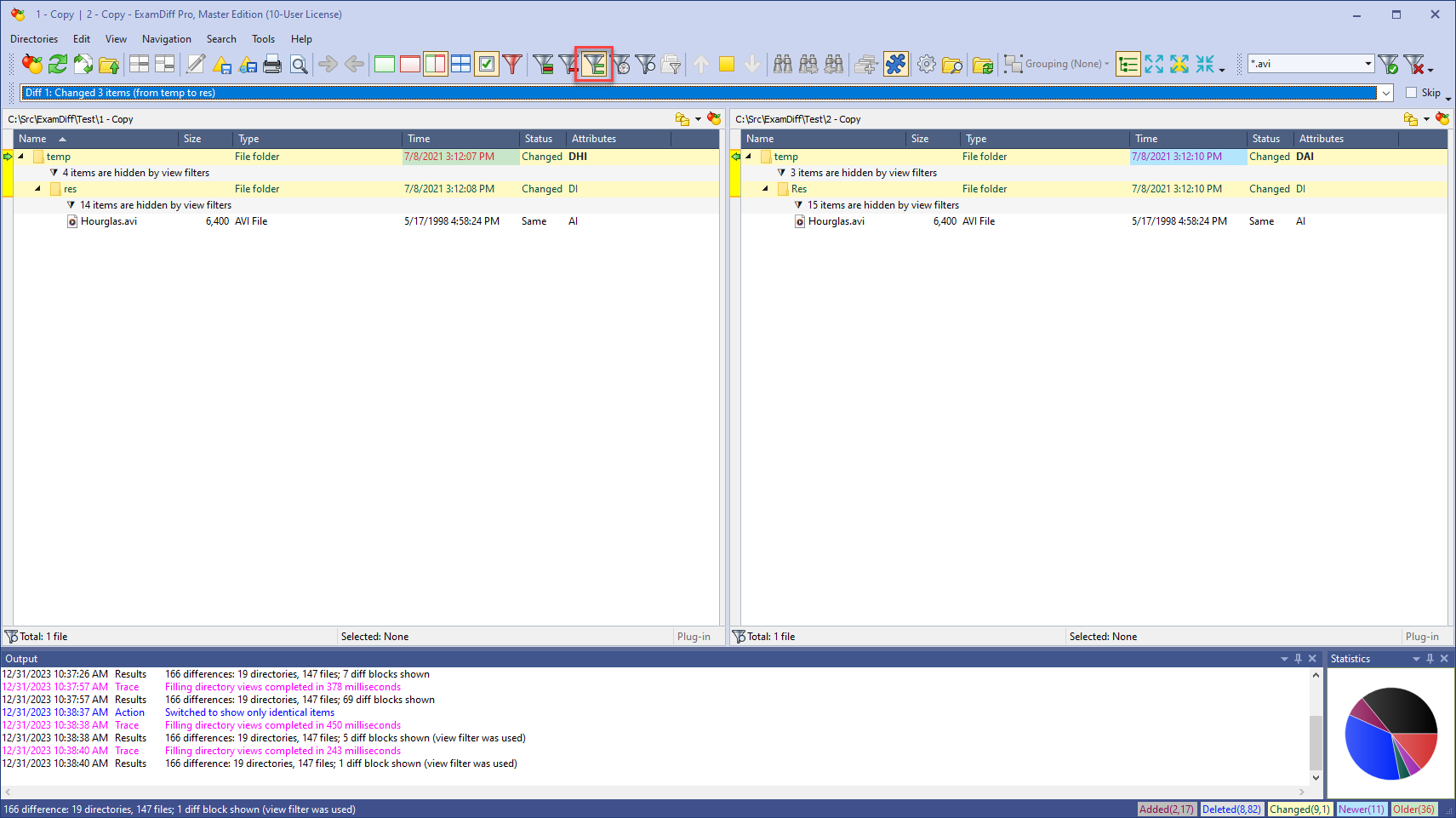Image resolution: width=1456 pixels, height=818 pixels.
Task: Click the folder with green refresh icon
Action: (983, 64)
